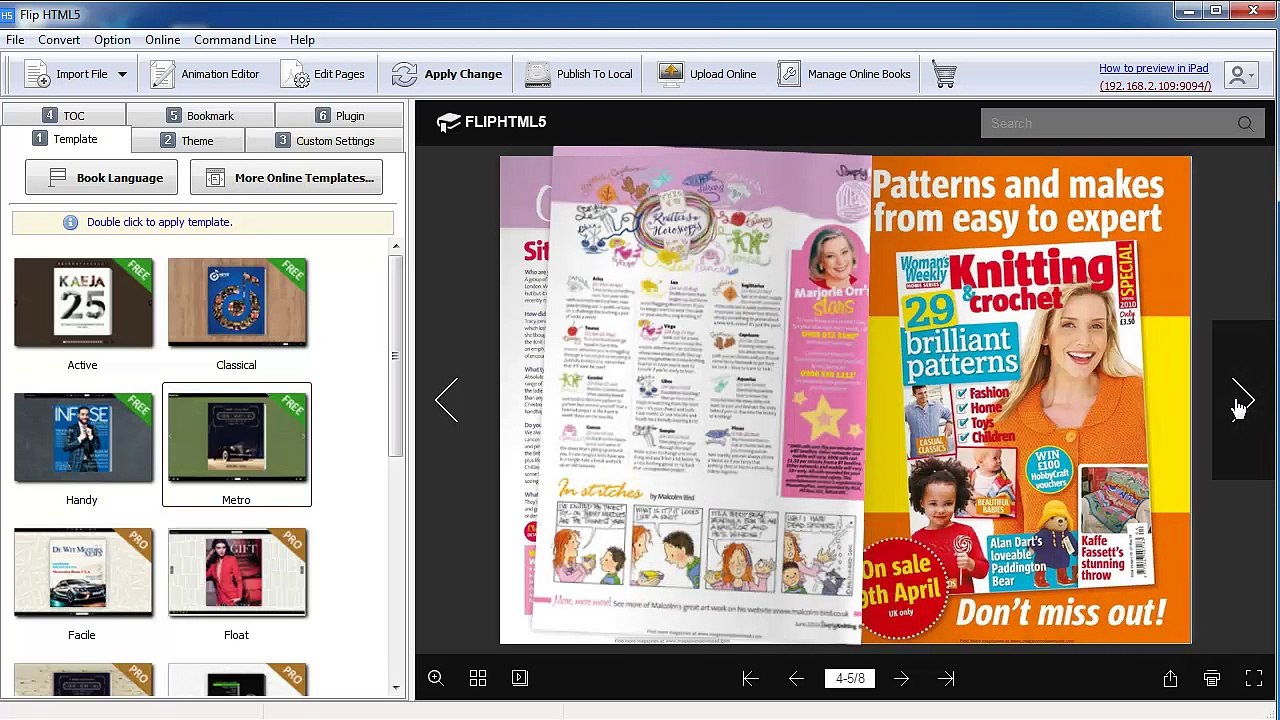The width and height of the screenshot is (1280, 720).
Task: Click Upload Online button
Action: click(x=707, y=74)
